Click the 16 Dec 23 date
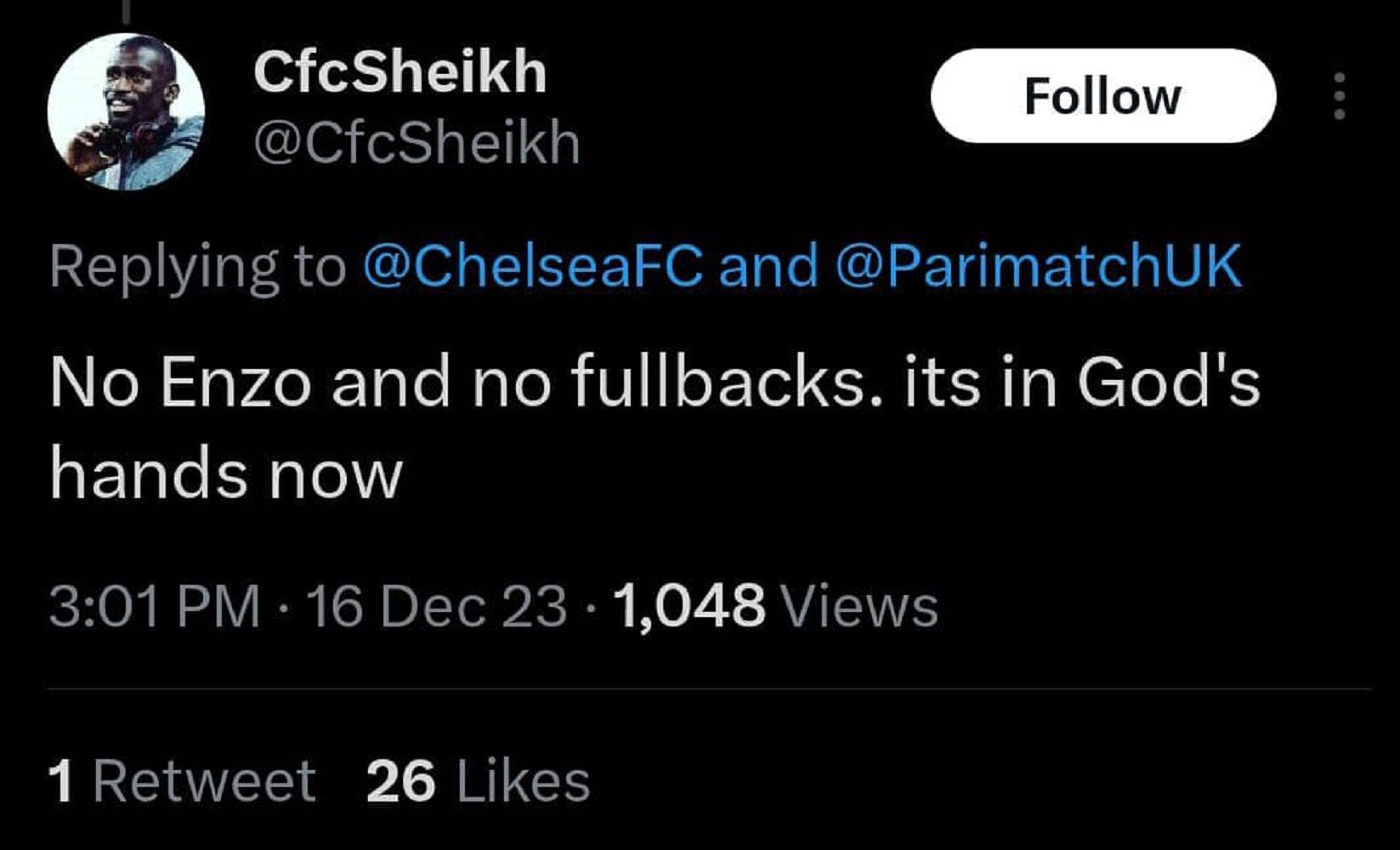Image resolution: width=1400 pixels, height=850 pixels. click(436, 607)
